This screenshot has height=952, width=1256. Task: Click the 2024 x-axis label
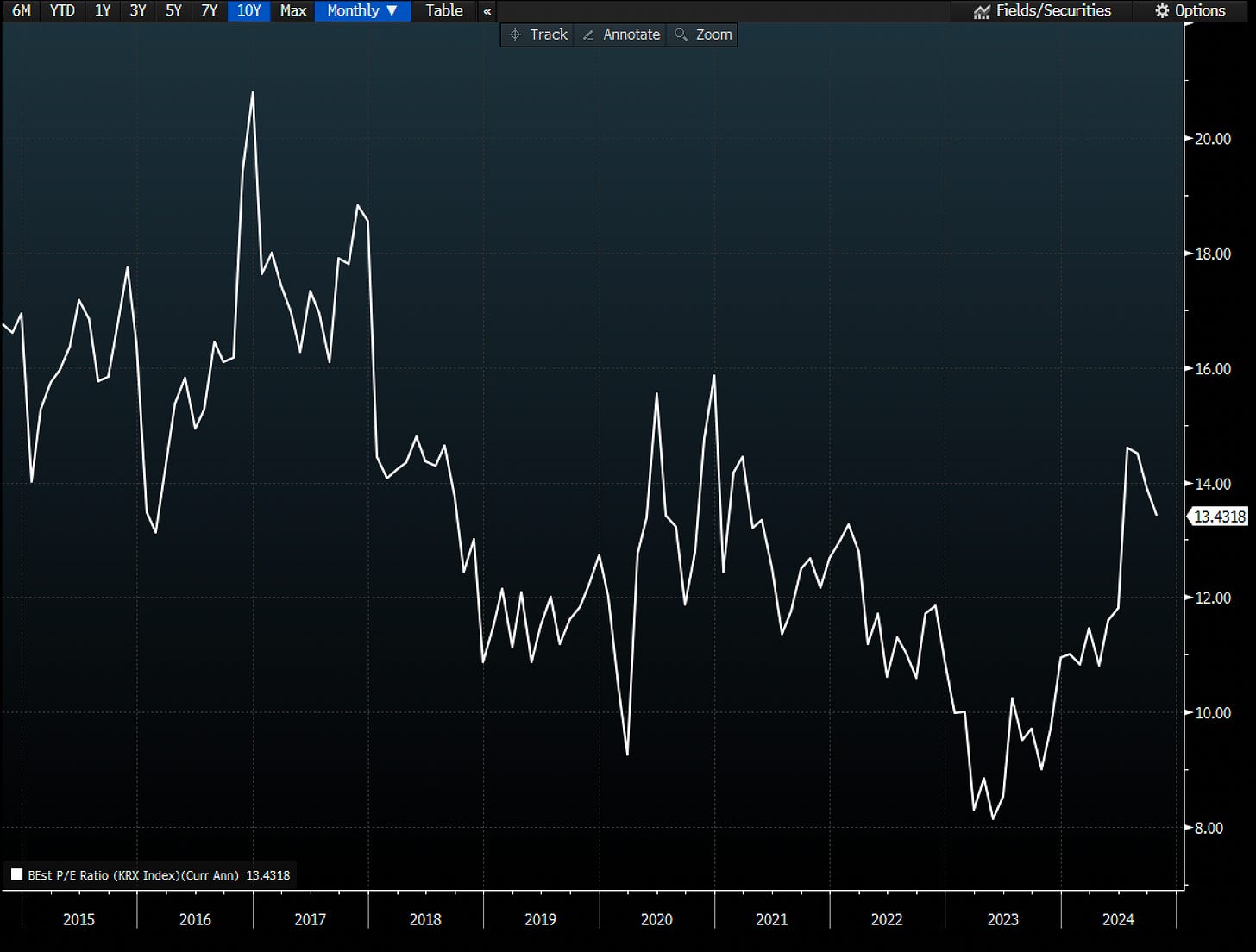click(1118, 919)
